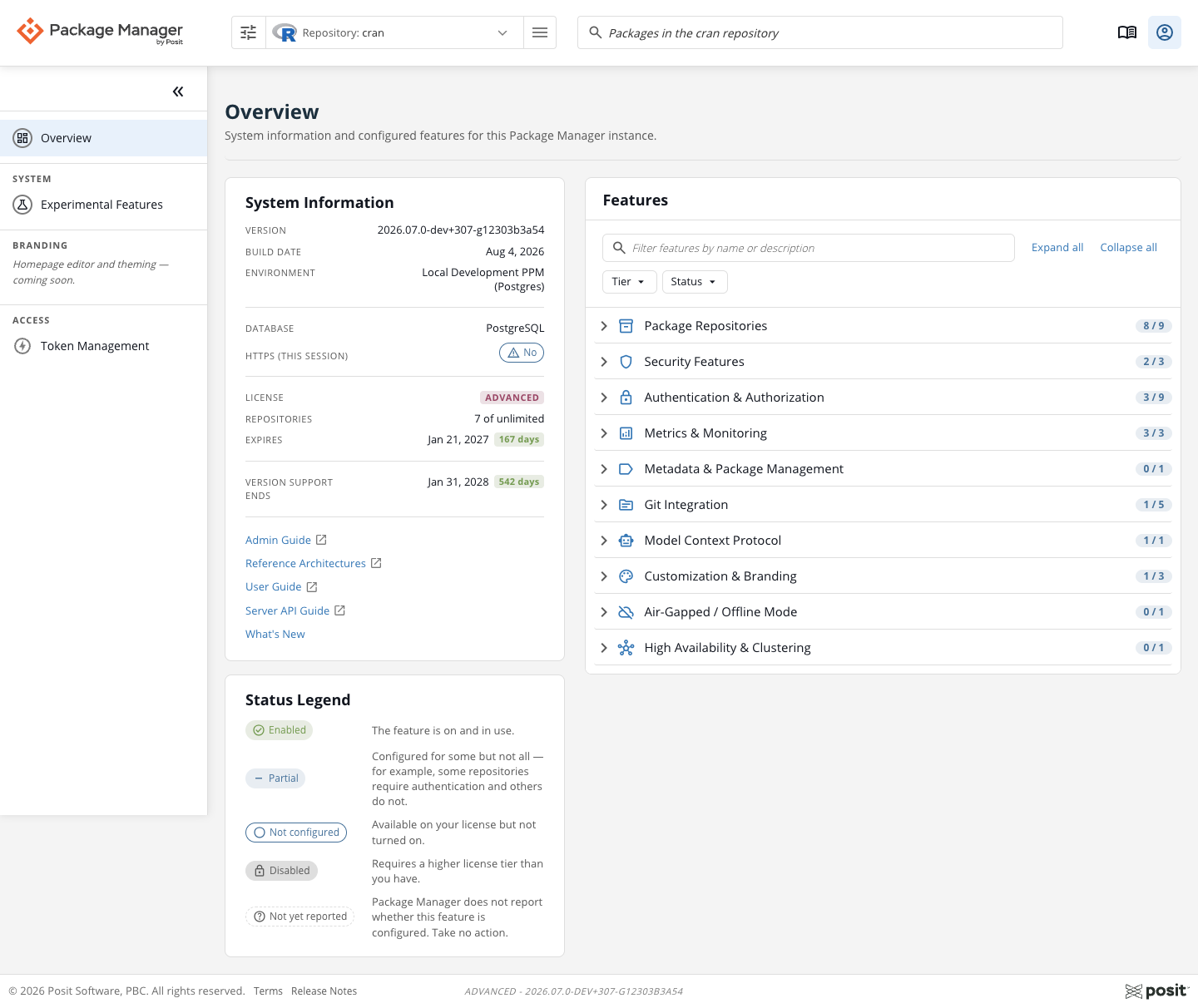
Task: Click the Air-Gapped cloud-off icon
Action: point(626,612)
